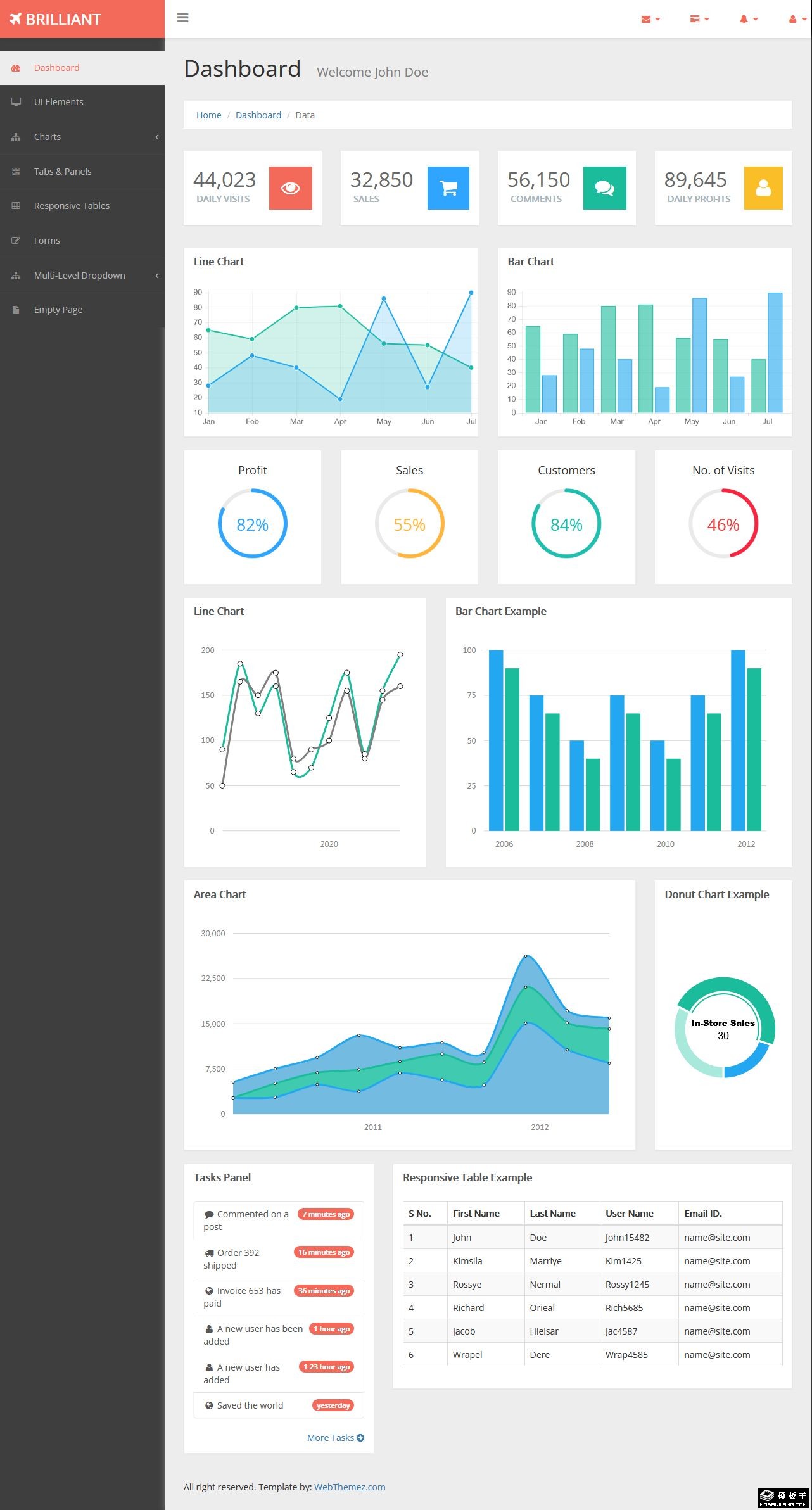Go to Forms in the sidebar
This screenshot has width=812, height=1510.
tap(47, 241)
